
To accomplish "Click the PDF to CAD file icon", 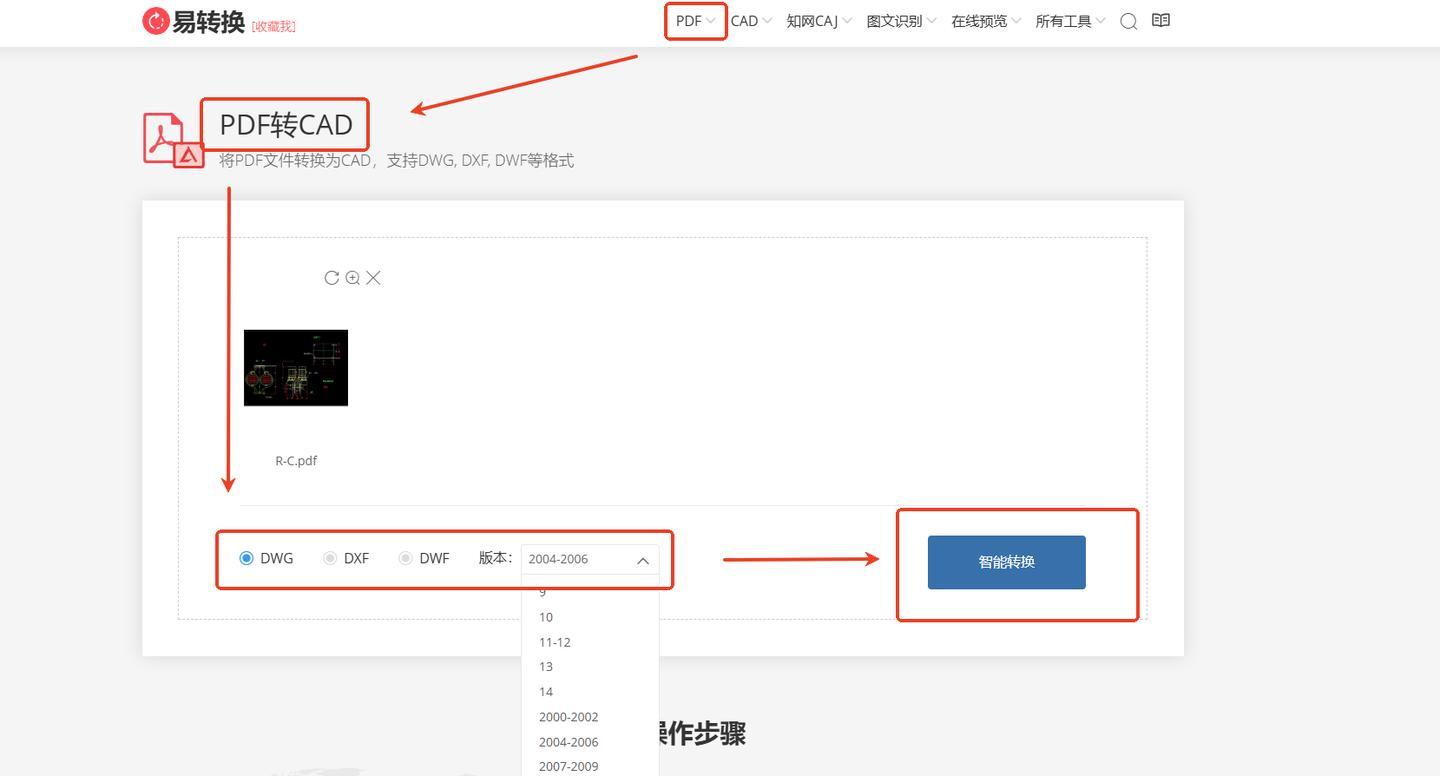I will tap(173, 139).
